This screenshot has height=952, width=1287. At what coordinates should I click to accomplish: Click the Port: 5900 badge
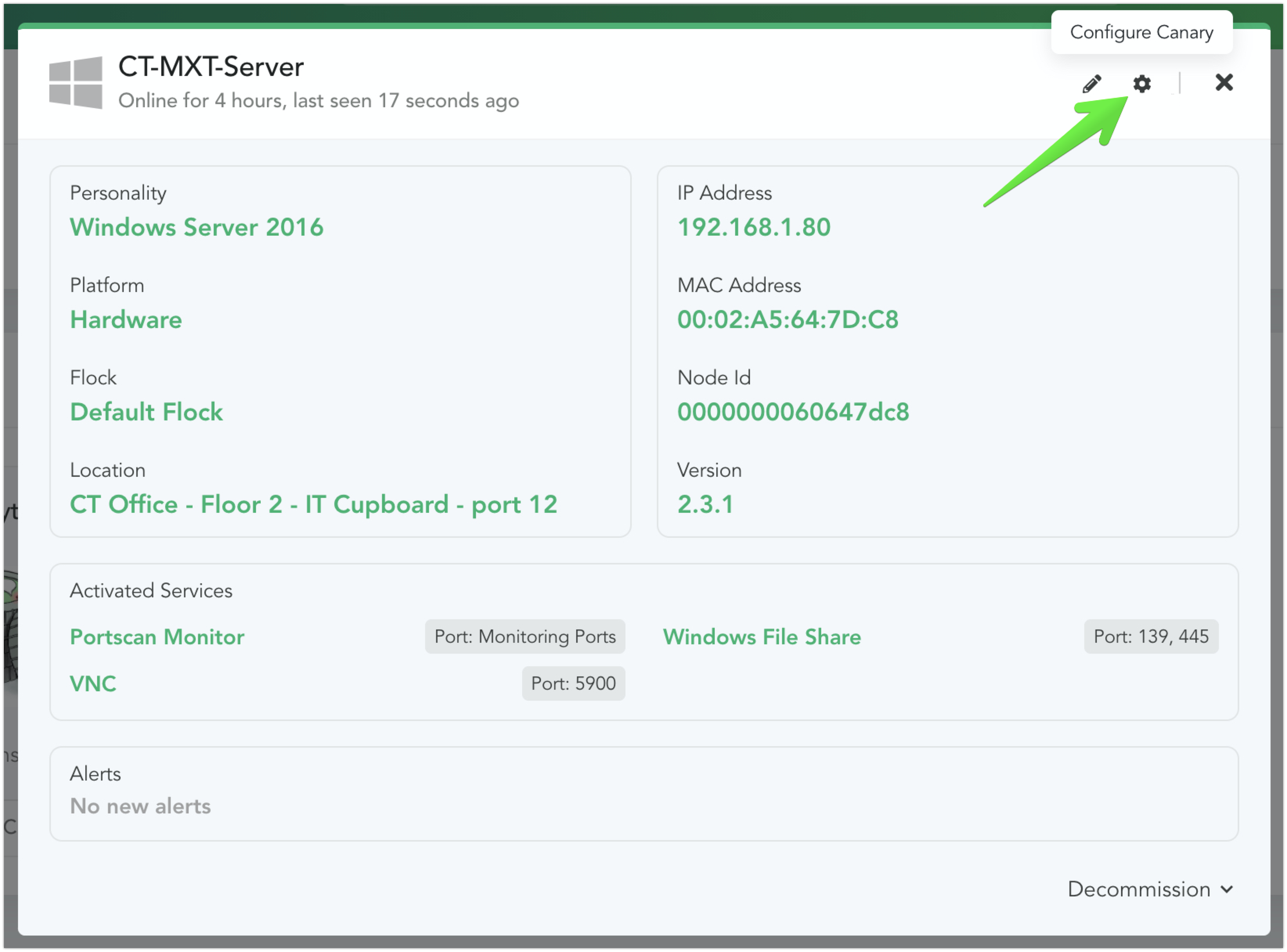[x=573, y=683]
